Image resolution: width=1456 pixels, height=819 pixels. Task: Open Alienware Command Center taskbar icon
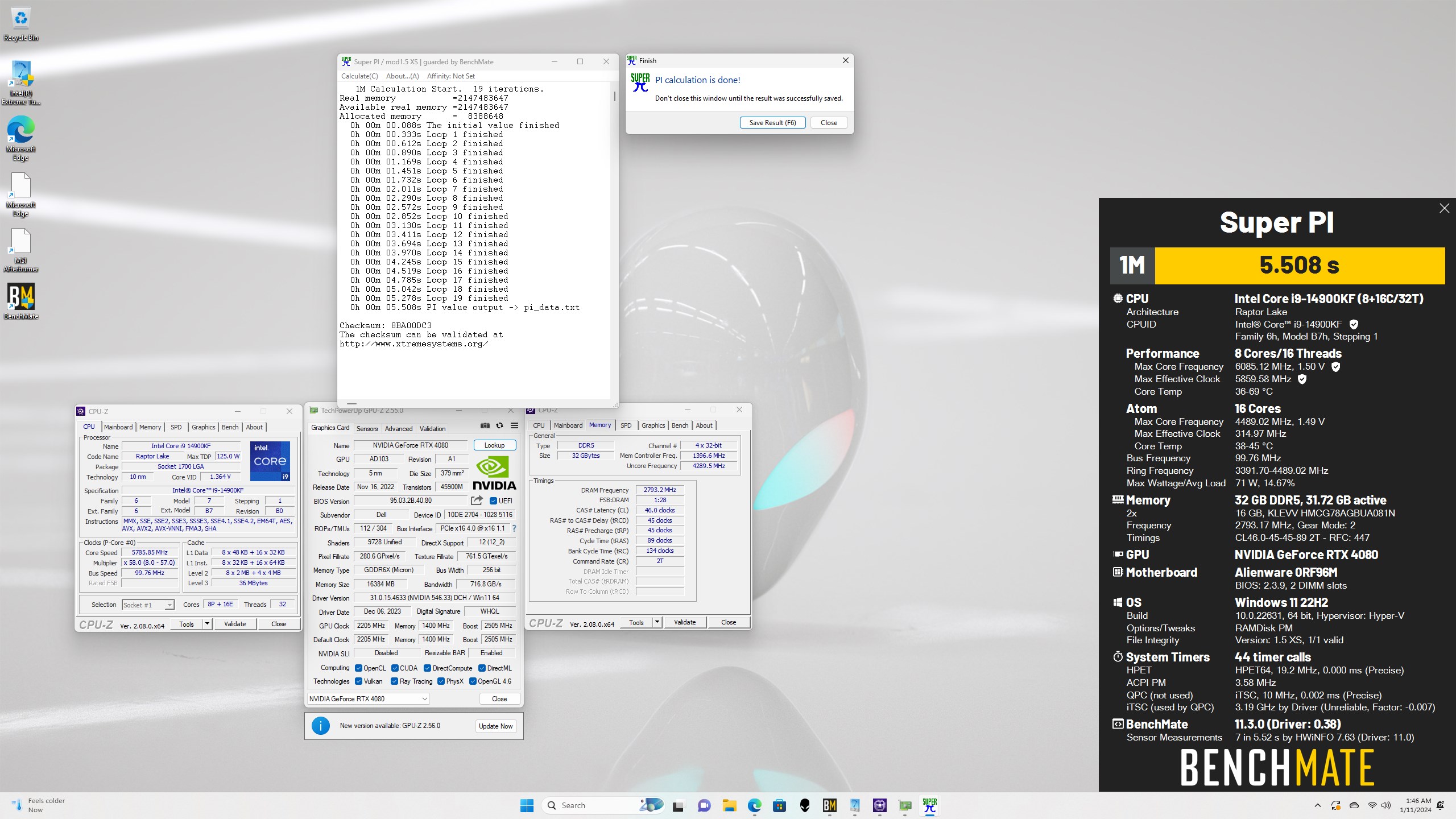805,805
